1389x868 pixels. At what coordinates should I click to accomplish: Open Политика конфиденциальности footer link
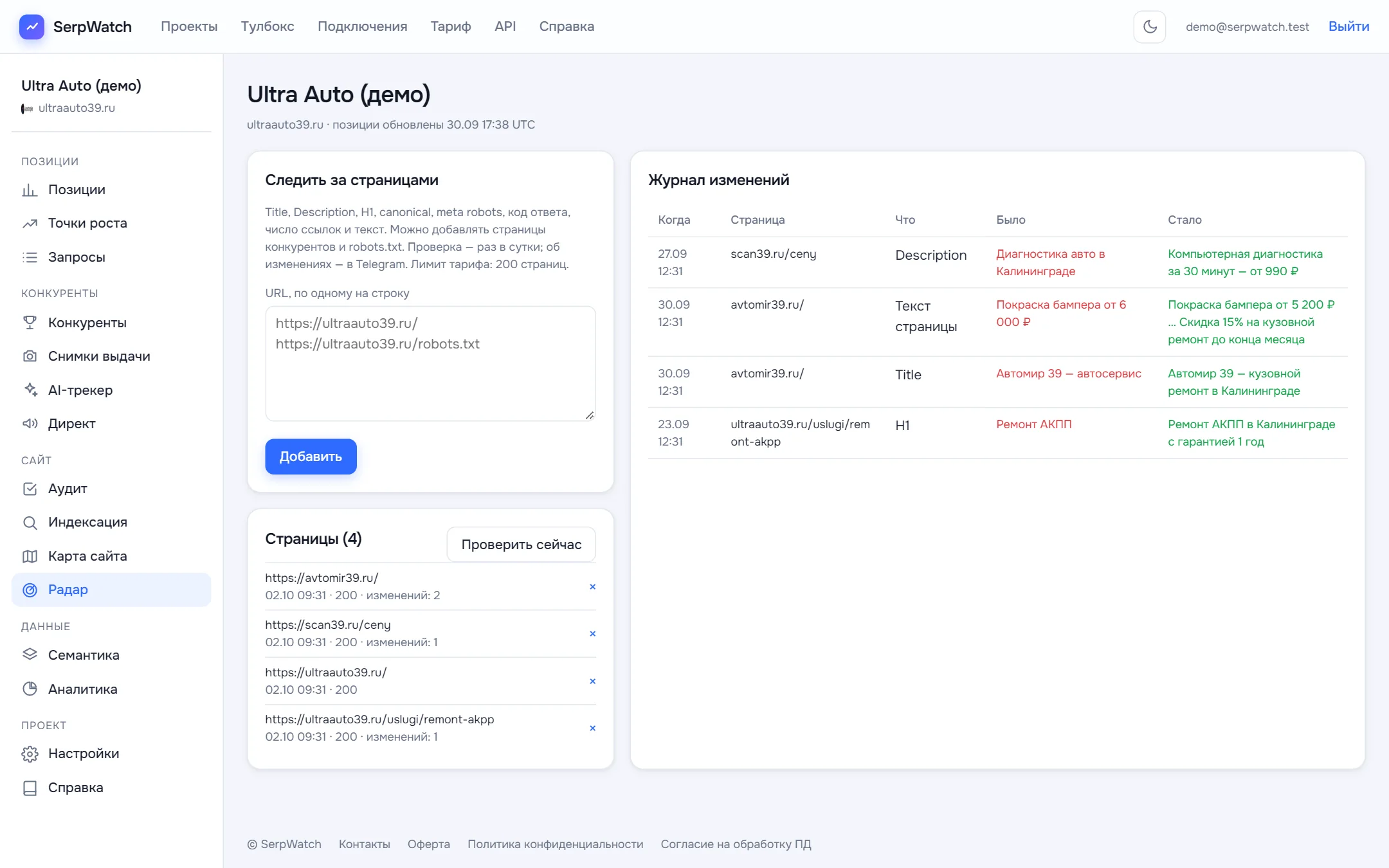pyautogui.click(x=555, y=844)
